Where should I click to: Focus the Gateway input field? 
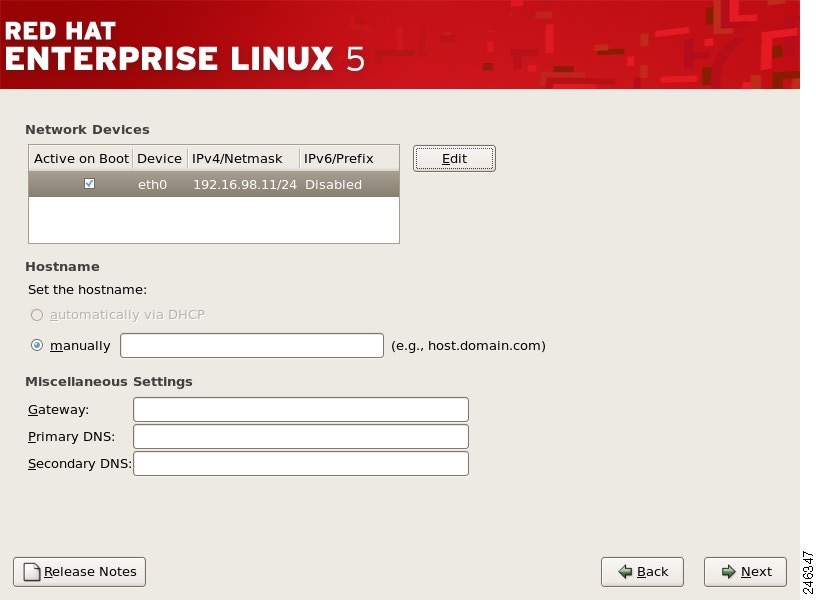(x=301, y=410)
